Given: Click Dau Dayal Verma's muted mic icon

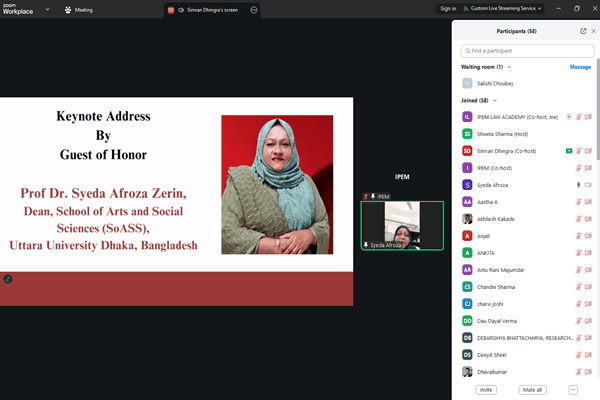Looking at the screenshot, I should coord(579,321).
